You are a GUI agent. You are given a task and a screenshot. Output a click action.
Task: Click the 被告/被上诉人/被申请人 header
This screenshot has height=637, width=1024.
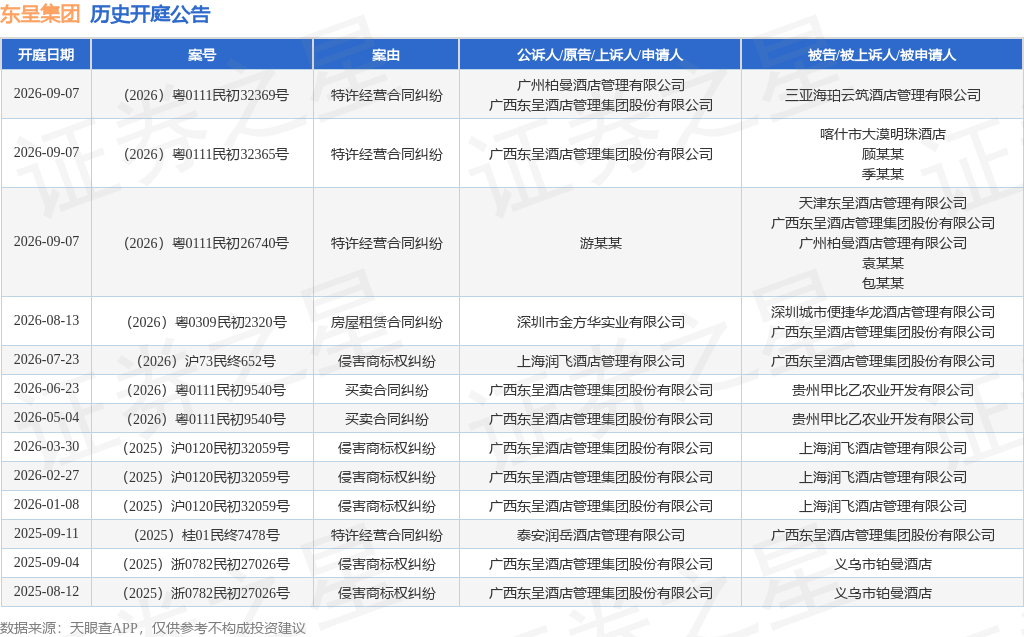click(x=882, y=55)
